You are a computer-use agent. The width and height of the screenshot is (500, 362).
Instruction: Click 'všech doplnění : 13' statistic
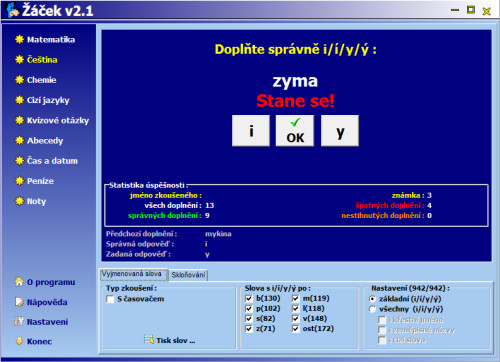179,205
